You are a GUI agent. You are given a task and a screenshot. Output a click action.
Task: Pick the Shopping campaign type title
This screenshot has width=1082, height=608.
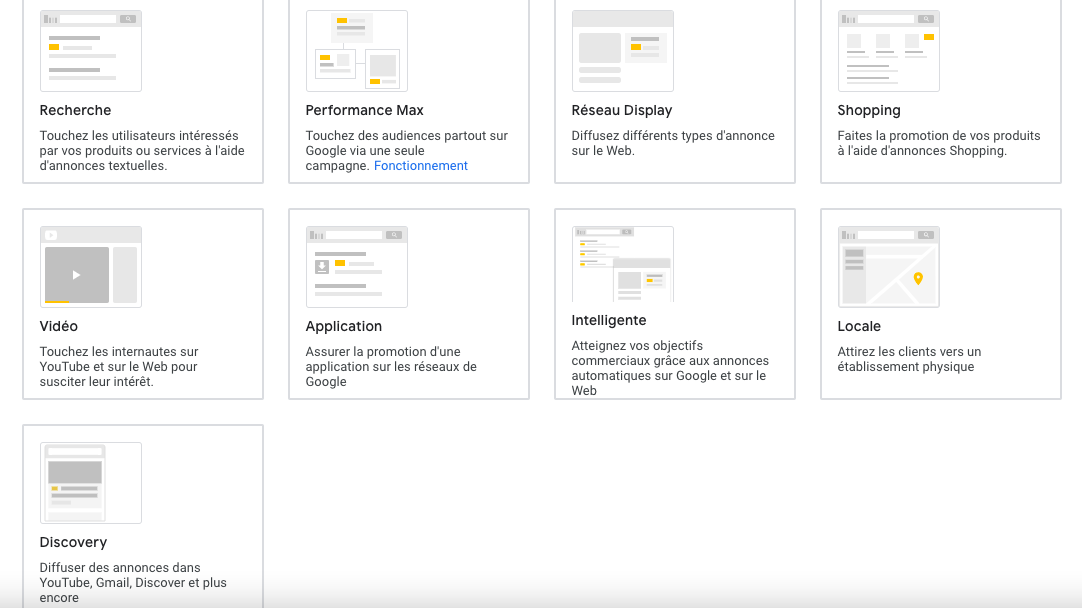(x=869, y=110)
